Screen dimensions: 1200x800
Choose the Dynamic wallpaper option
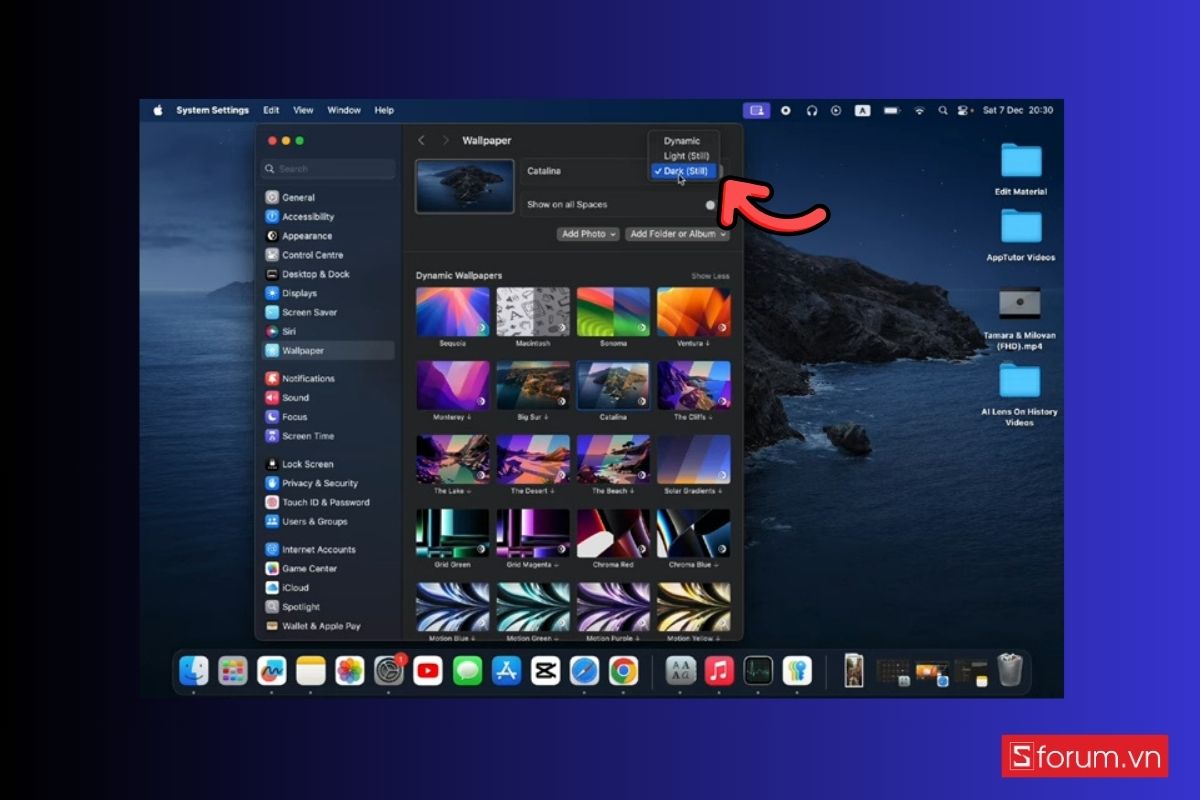(682, 141)
